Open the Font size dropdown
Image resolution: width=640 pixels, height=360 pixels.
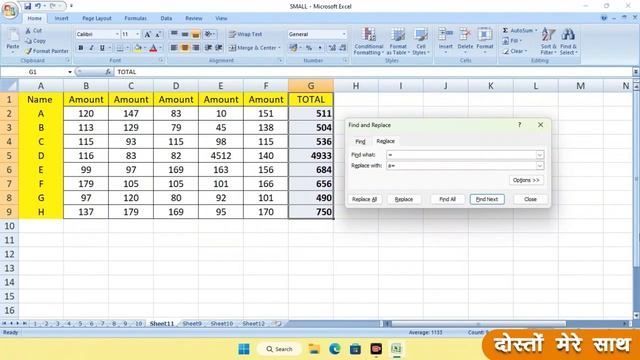pyautogui.click(x=137, y=34)
